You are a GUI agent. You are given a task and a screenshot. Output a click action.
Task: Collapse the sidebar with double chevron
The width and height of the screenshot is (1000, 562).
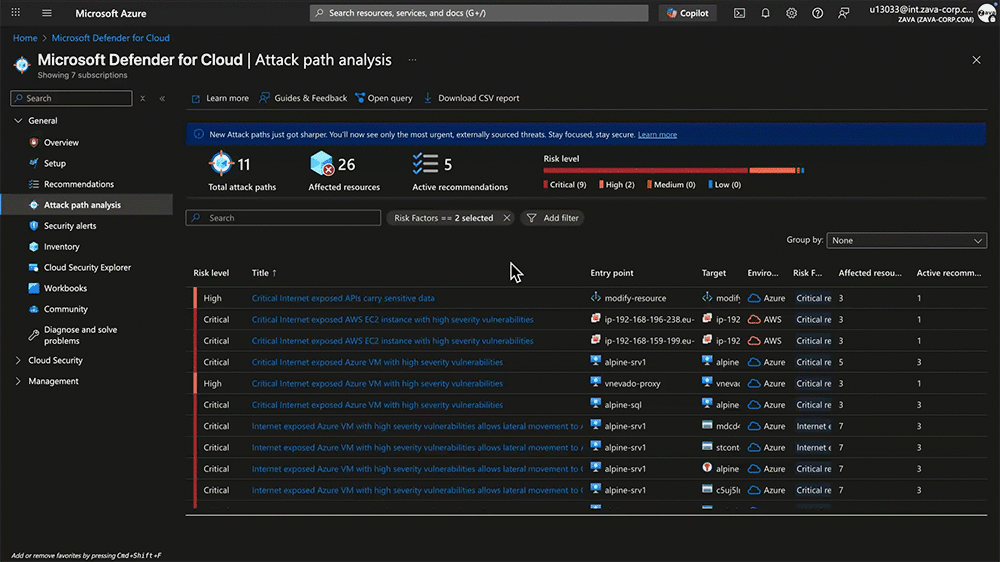point(162,98)
